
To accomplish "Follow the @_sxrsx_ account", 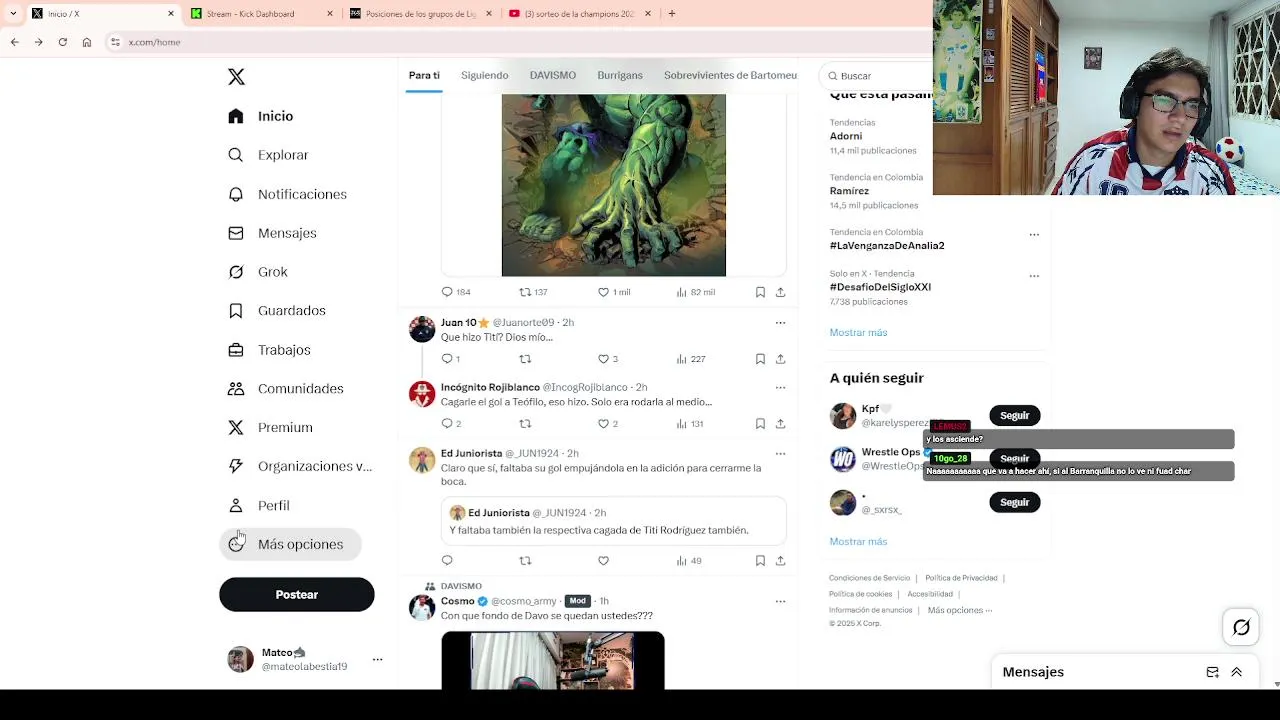I will click(x=1014, y=502).
